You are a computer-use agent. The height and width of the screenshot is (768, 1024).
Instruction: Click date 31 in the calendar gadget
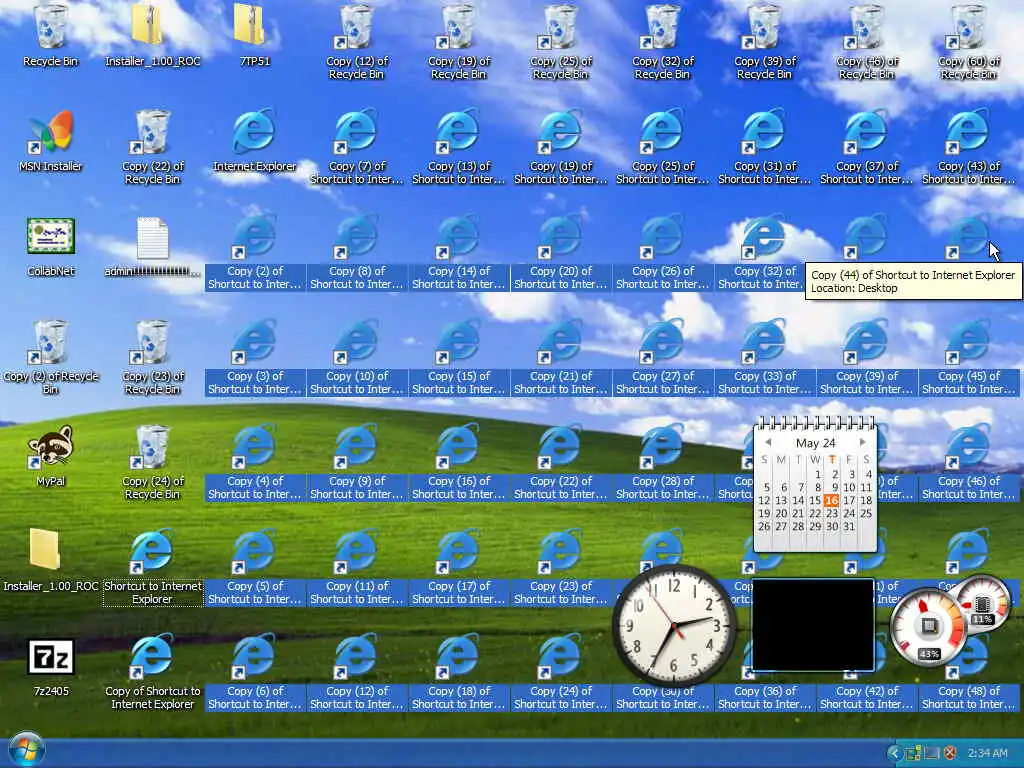tap(848, 526)
